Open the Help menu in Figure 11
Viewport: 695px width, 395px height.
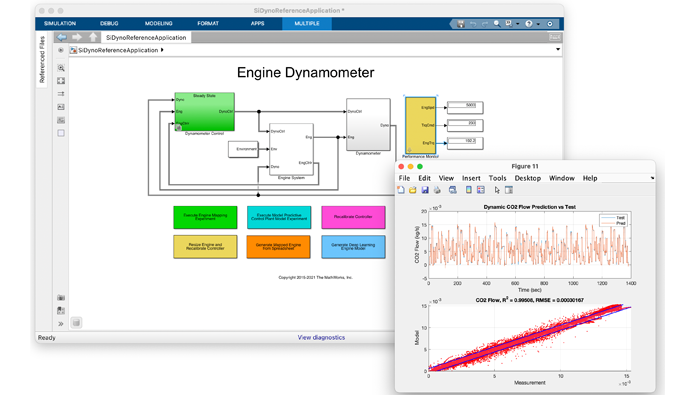(590, 178)
